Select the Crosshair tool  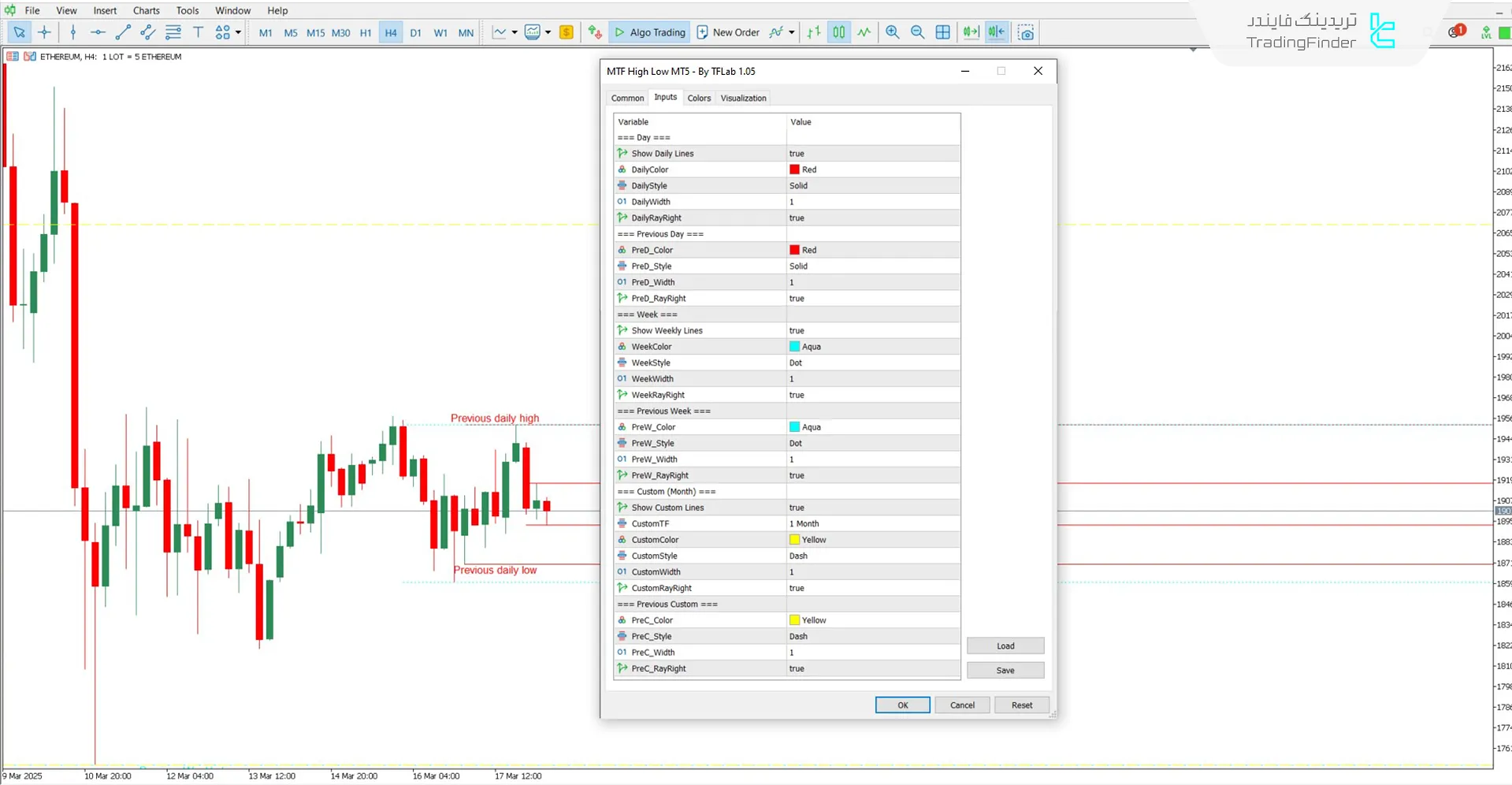[45, 32]
